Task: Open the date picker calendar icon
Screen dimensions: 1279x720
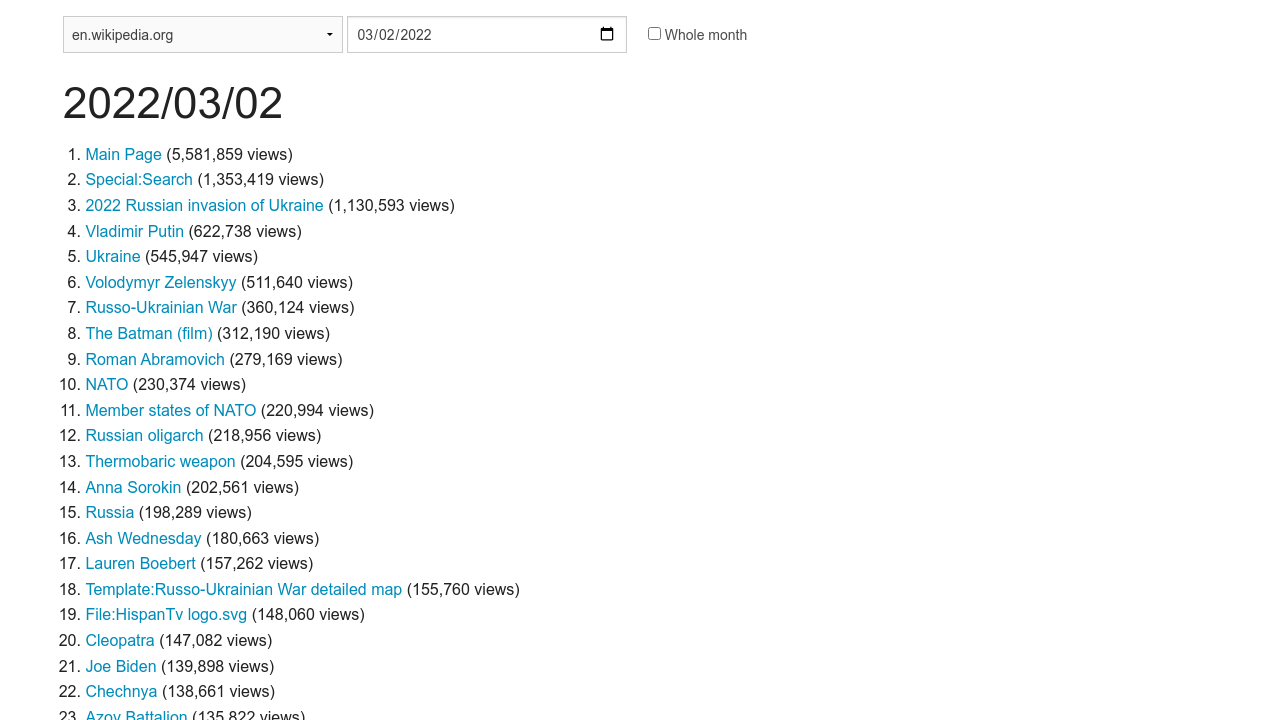Action: tap(607, 35)
